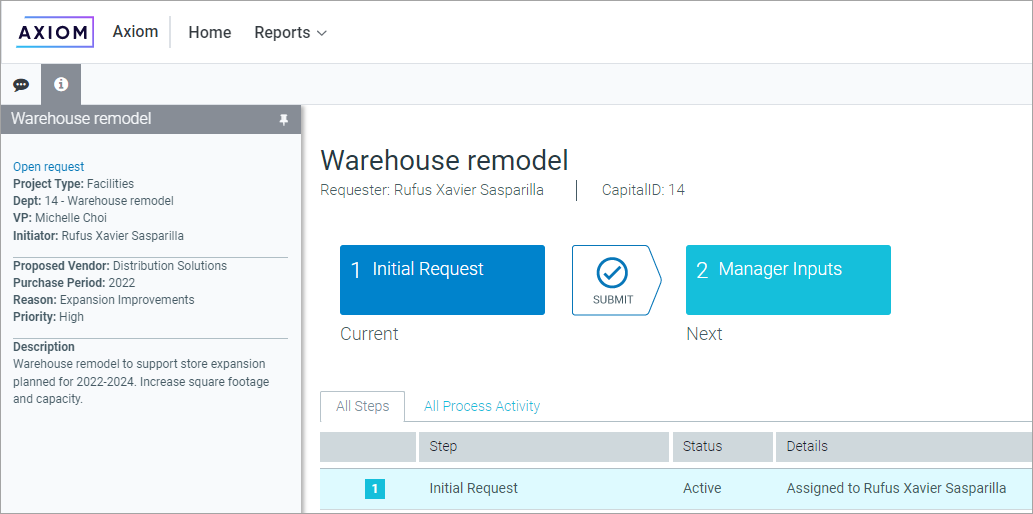Open the comments speech bubble tab
Image resolution: width=1033 pixels, height=514 pixels.
pos(21,85)
